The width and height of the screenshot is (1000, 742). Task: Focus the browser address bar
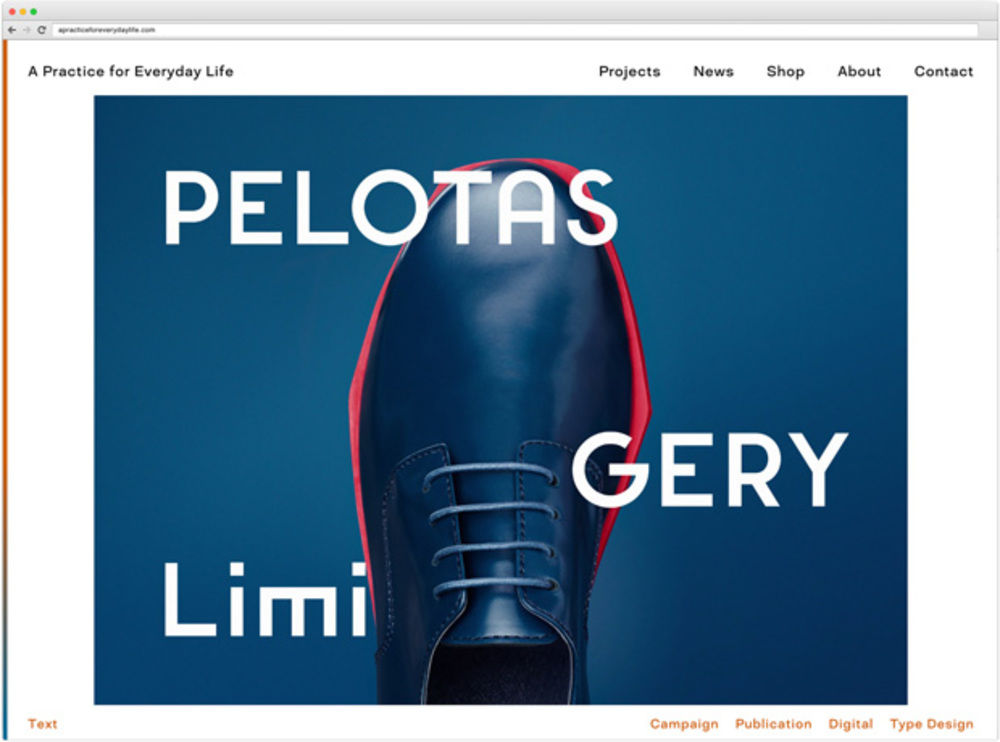tap(515, 30)
